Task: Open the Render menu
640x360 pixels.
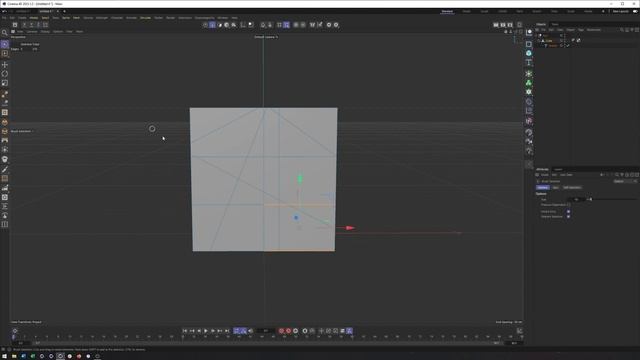Action: (x=170, y=18)
